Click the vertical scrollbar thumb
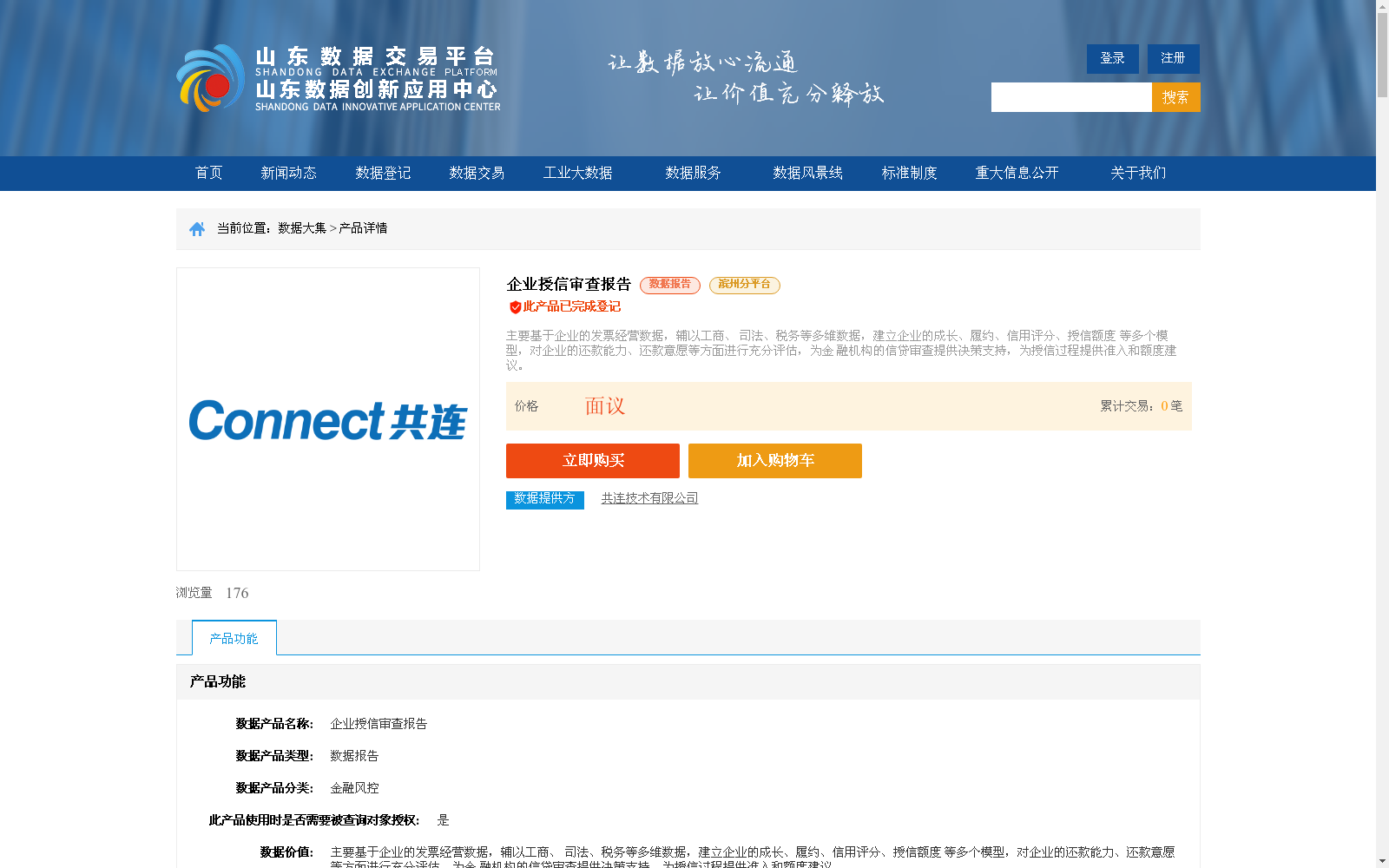1389x868 pixels. point(1382,56)
